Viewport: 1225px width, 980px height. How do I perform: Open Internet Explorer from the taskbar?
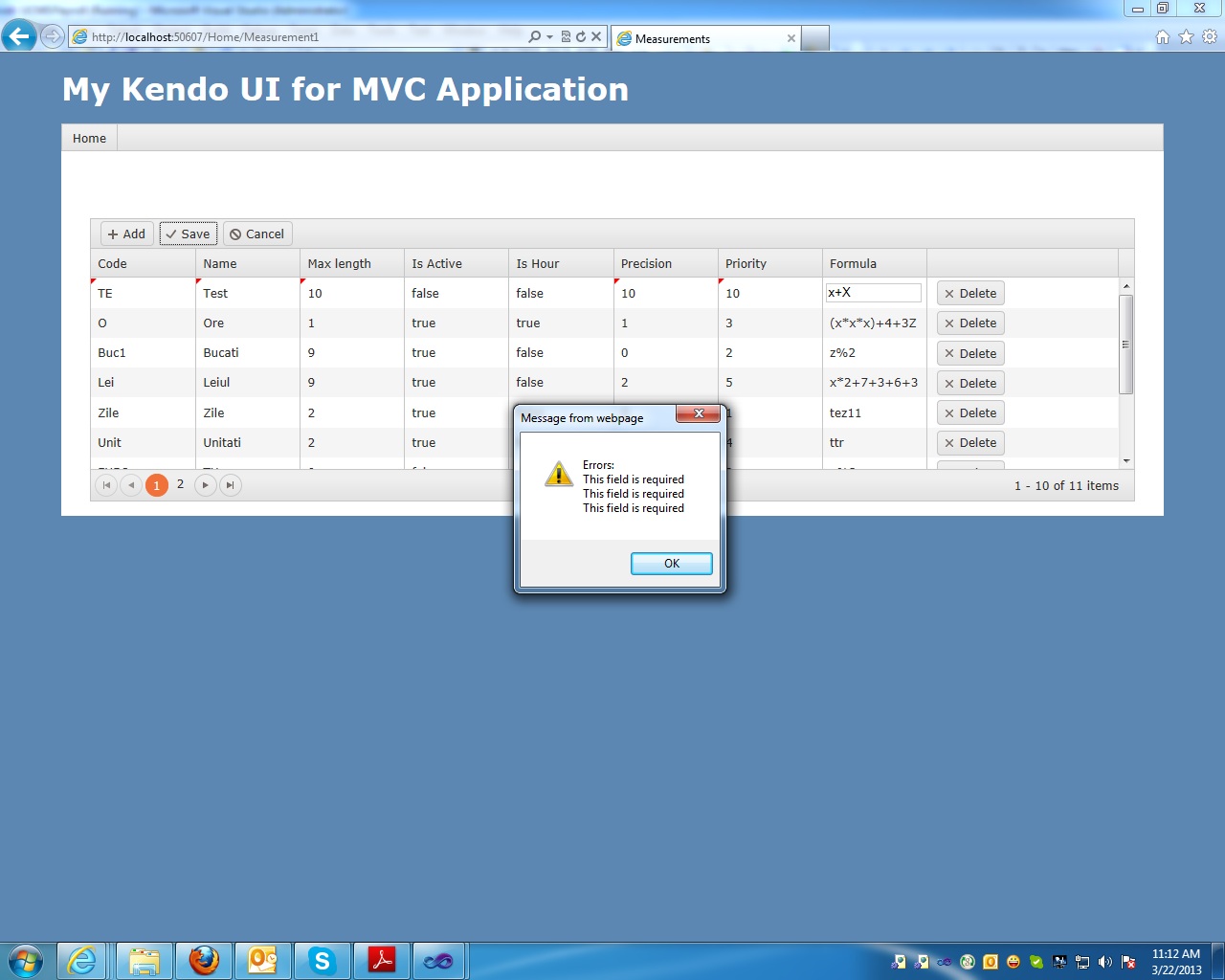click(82, 961)
